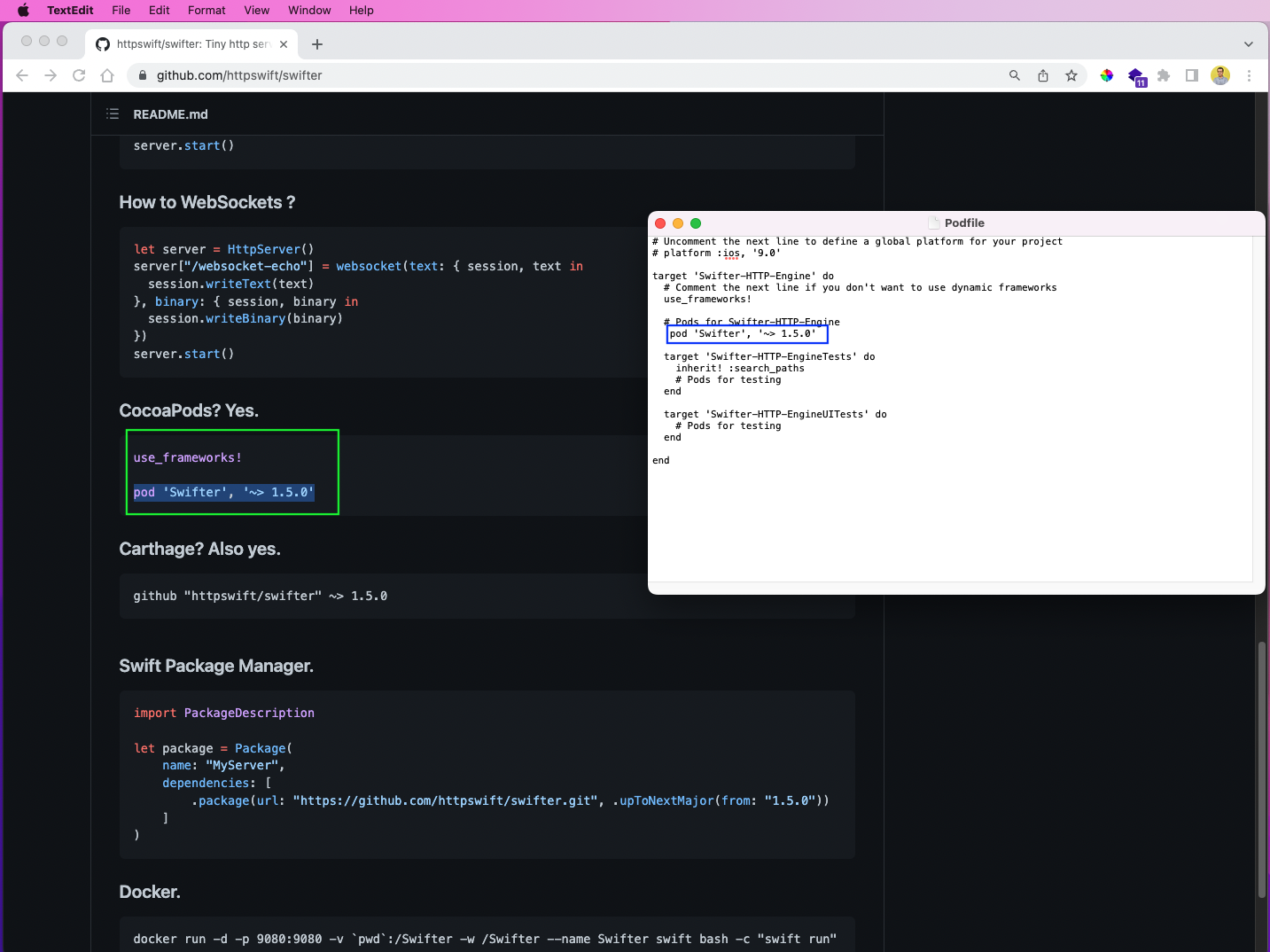
Task: Reload the GitHub page
Action: coord(79,75)
